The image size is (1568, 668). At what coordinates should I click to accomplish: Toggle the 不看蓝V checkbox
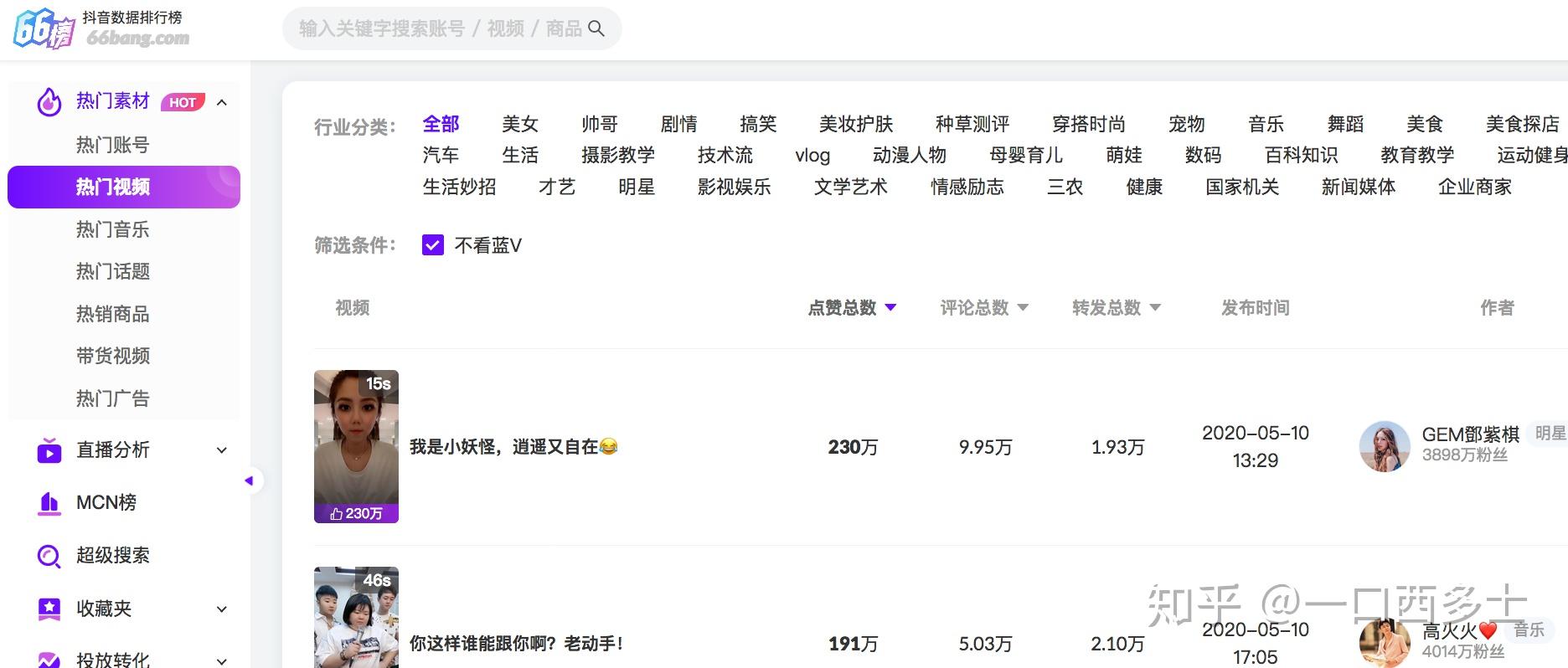click(433, 245)
